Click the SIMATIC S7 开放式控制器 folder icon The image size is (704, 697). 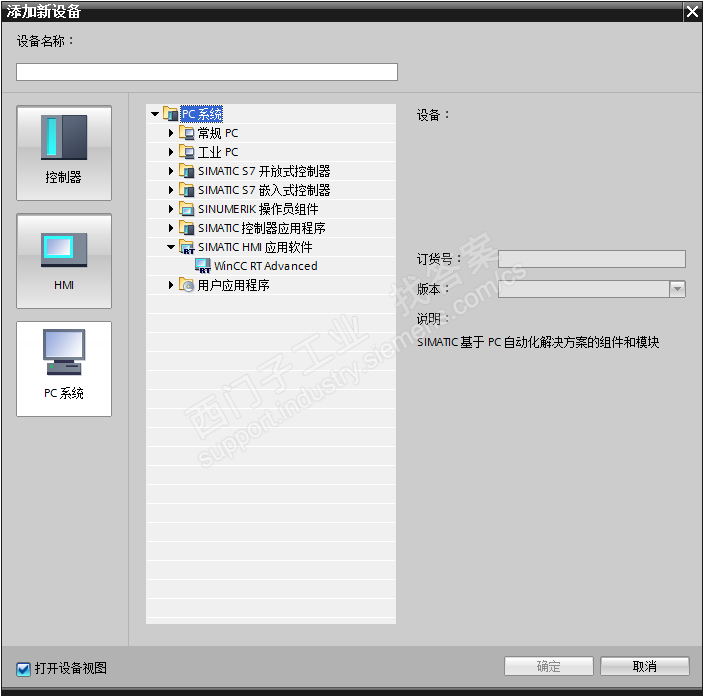click(x=186, y=171)
